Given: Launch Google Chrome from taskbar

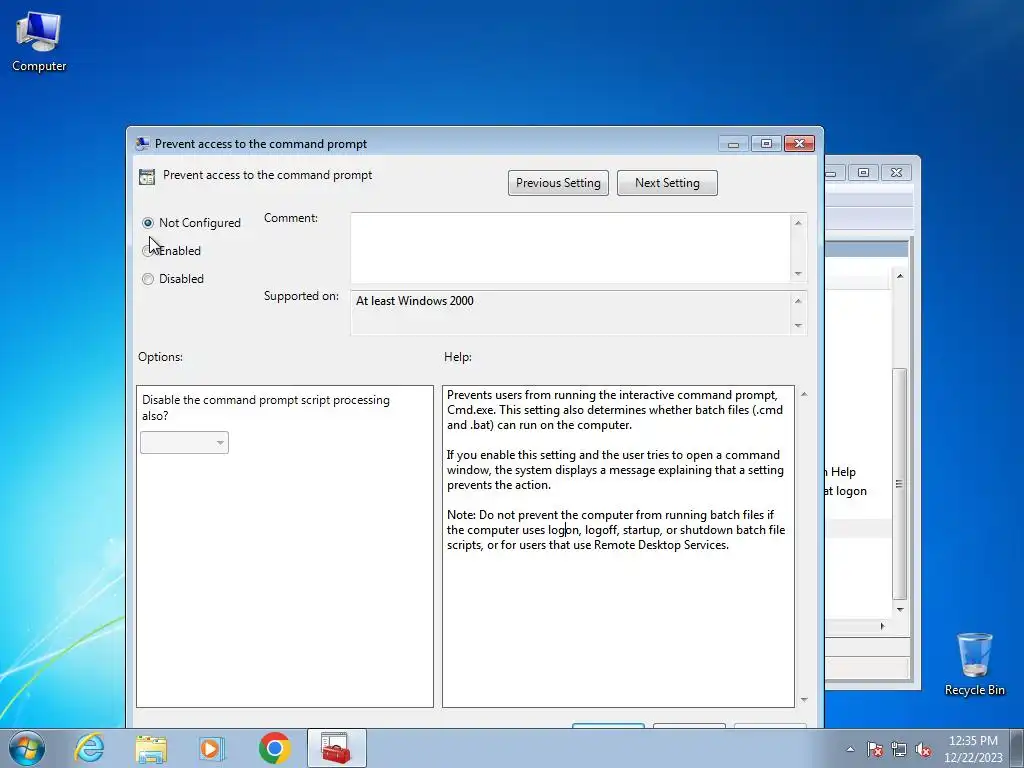Looking at the screenshot, I should pos(274,748).
